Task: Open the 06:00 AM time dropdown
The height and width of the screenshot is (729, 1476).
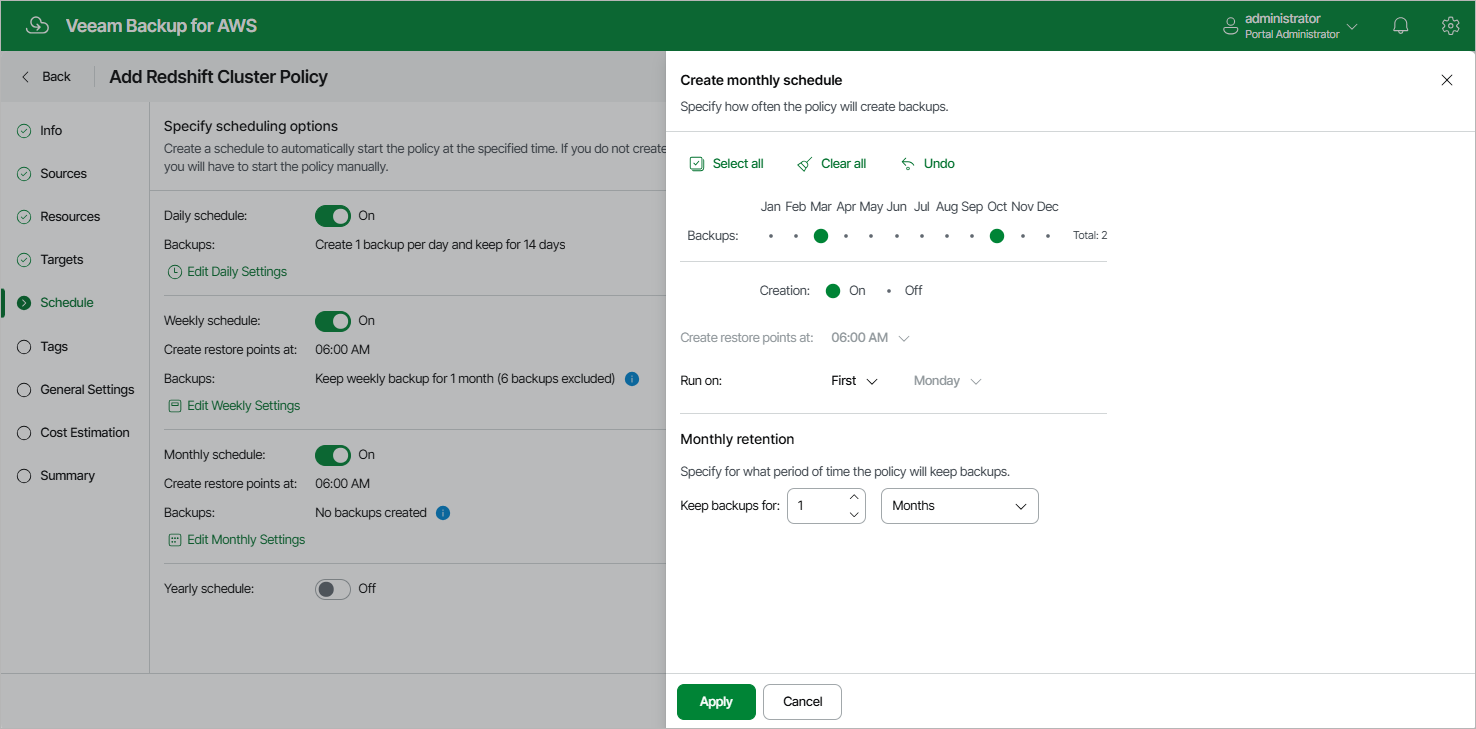Action: [870, 338]
